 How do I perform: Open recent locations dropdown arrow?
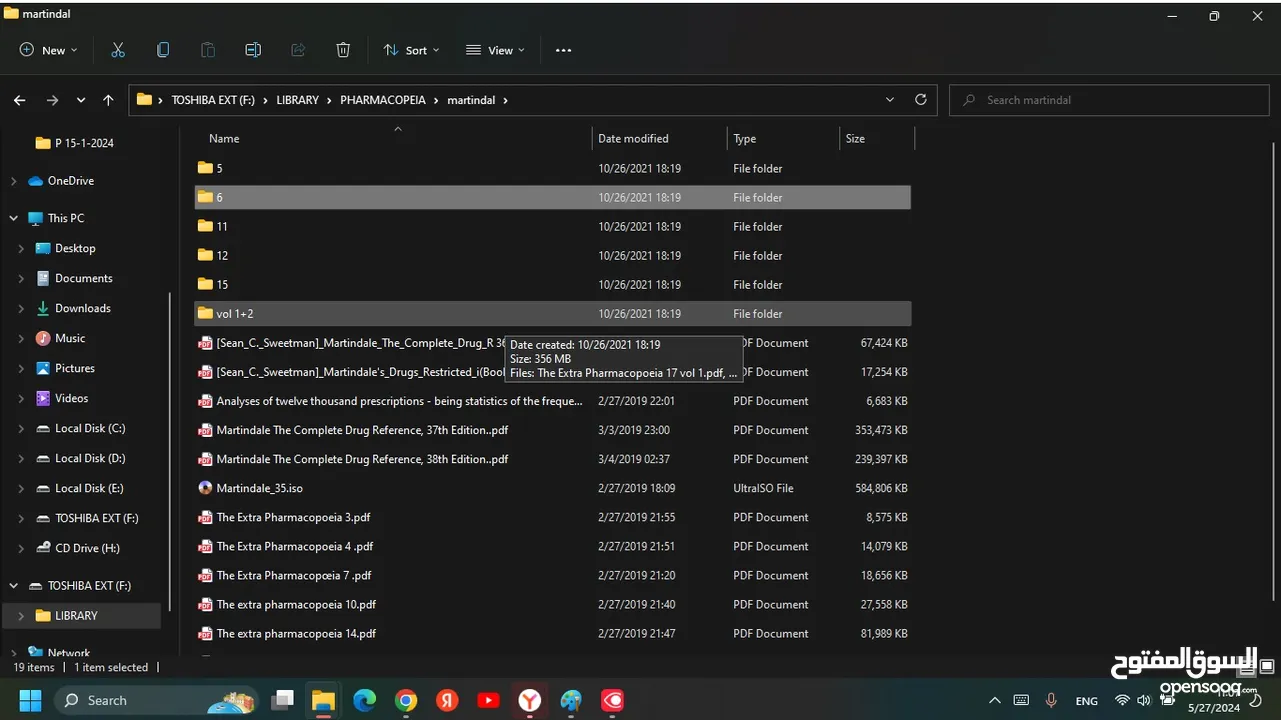[81, 100]
